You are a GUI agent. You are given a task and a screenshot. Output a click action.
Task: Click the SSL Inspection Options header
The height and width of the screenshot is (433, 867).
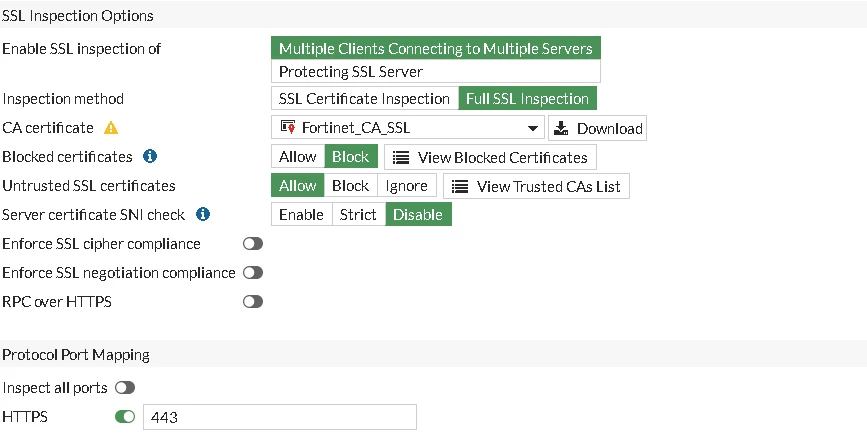pos(77,15)
